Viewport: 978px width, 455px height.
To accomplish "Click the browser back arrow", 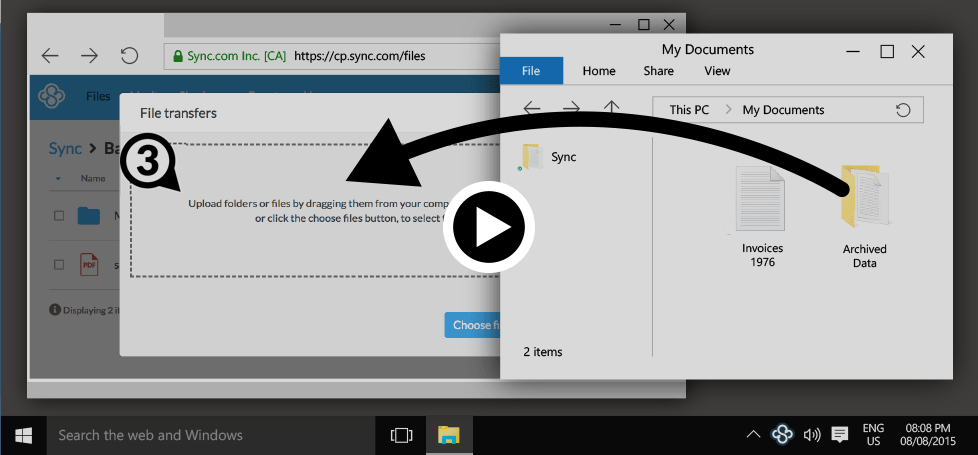I will 50,56.
